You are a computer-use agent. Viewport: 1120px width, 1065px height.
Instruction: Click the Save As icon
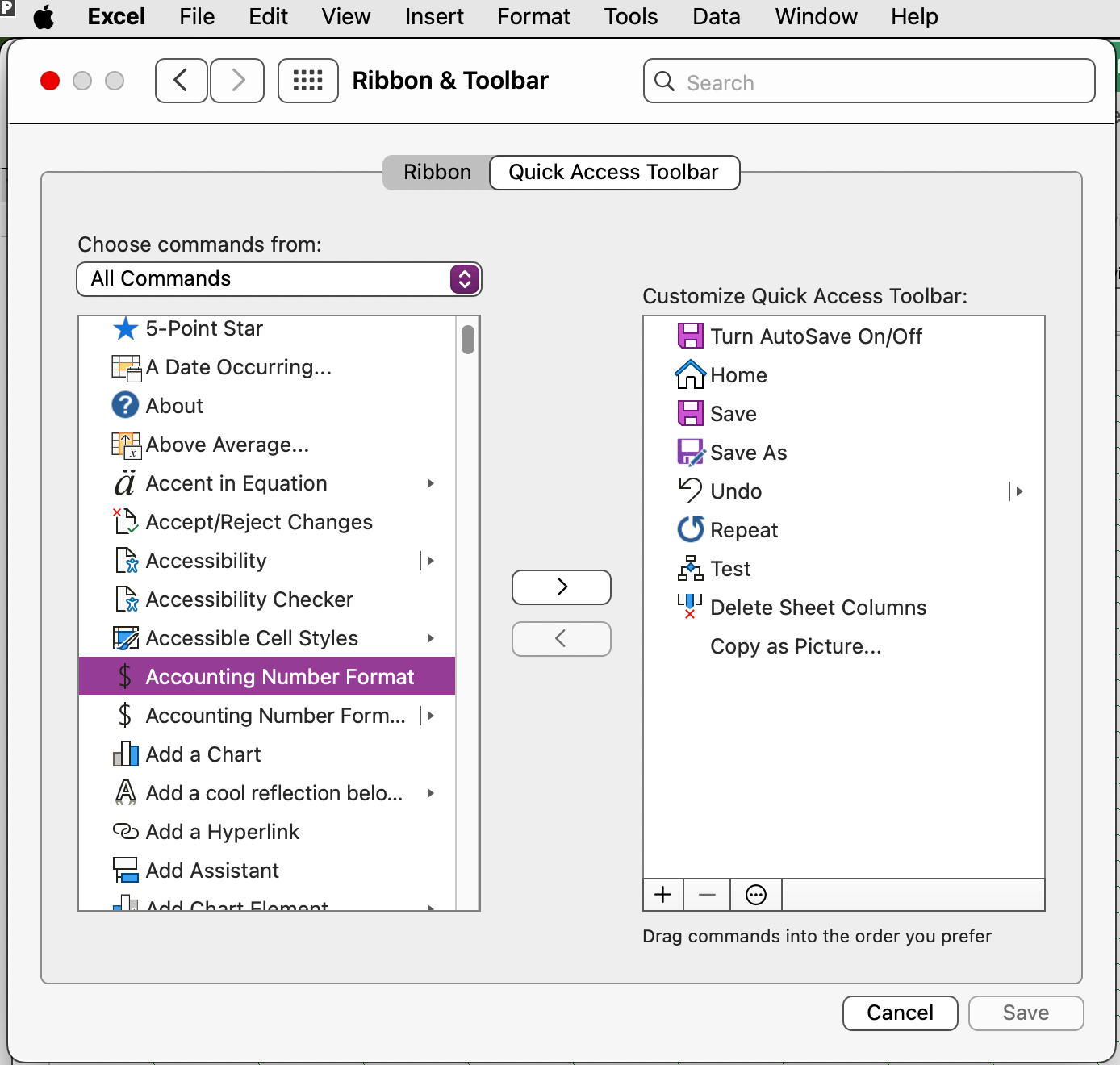(x=691, y=452)
